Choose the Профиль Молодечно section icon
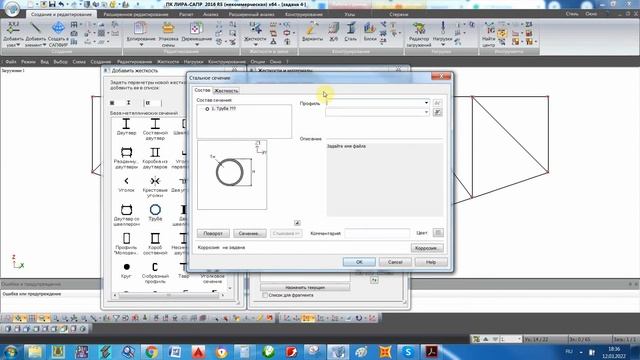The image size is (640, 360). [x=126, y=238]
